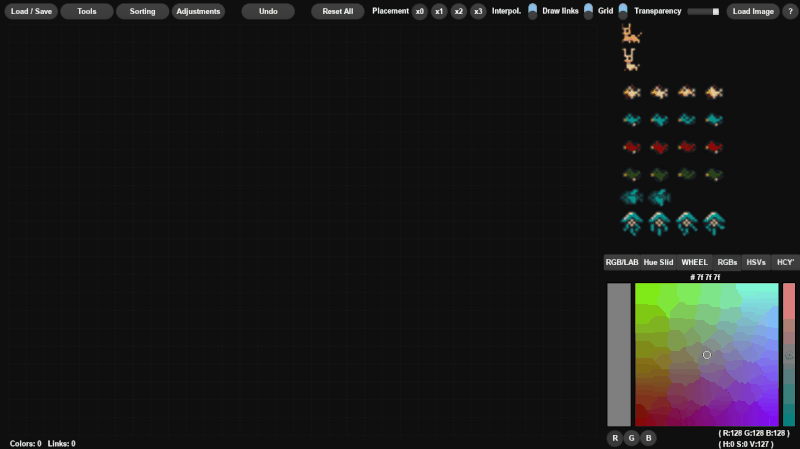Toggle the Interpol. switch
This screenshot has height=449, width=800.
tap(532, 11)
